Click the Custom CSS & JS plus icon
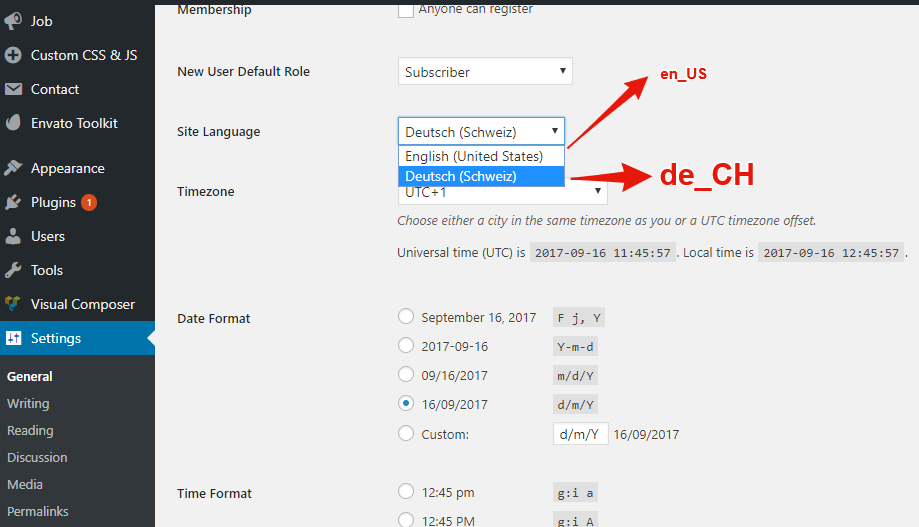The width and height of the screenshot is (919, 527). coord(13,55)
